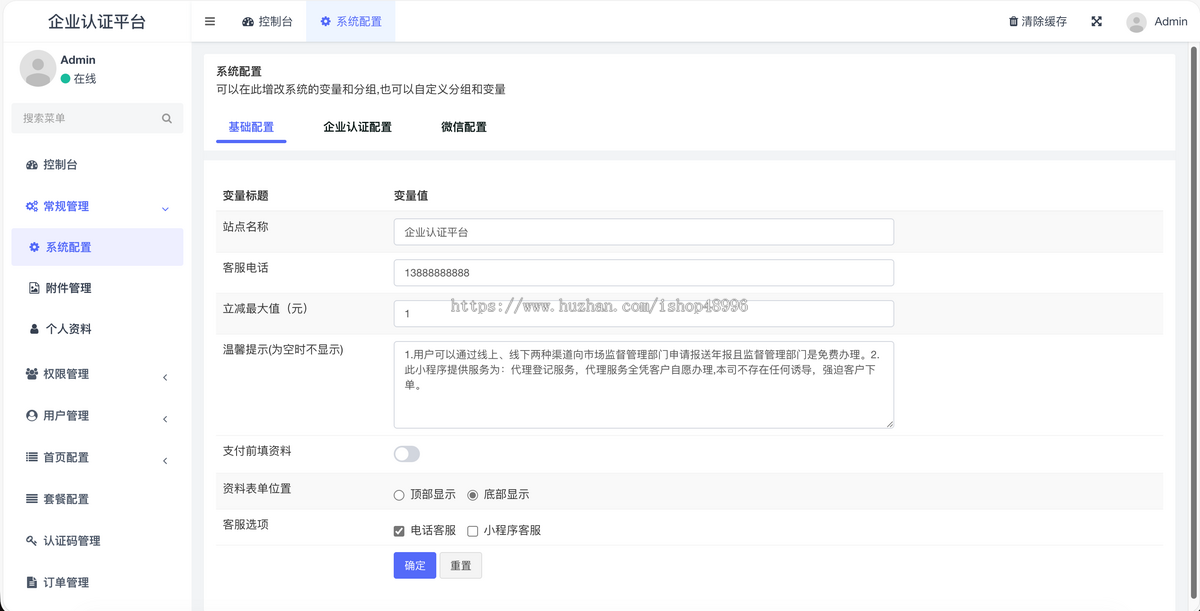
Task: Switch to the 基础配置 tab
Action: click(251, 127)
